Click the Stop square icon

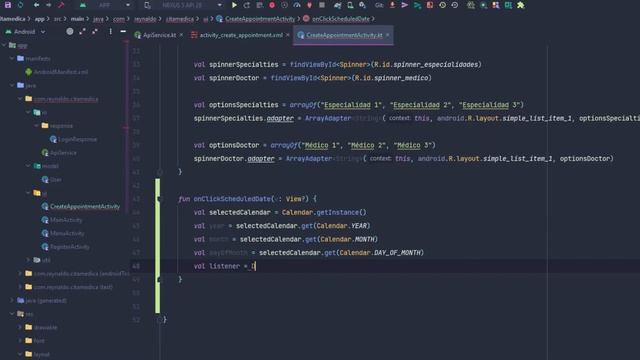pyautogui.click(x=322, y=5)
